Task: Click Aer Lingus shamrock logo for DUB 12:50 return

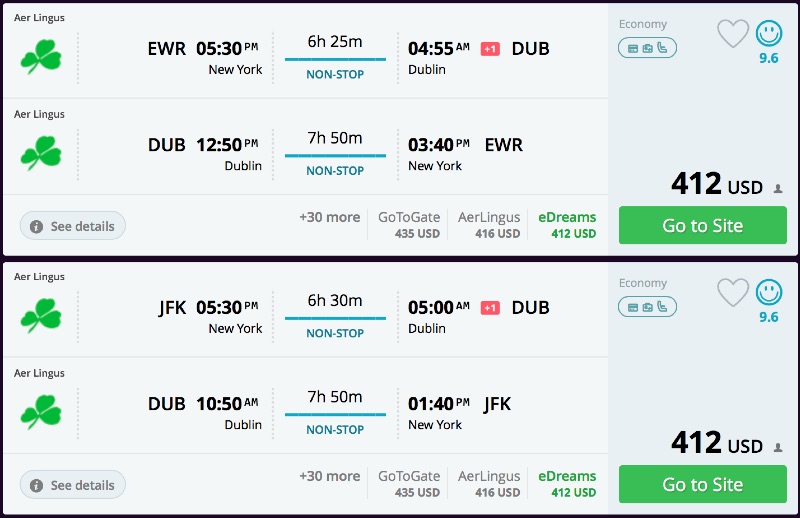Action: tap(41, 153)
